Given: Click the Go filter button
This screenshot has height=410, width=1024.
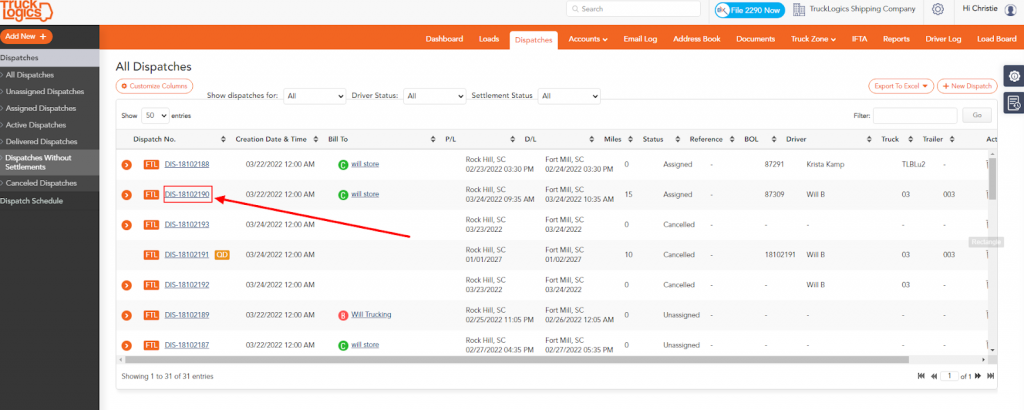Looking at the screenshot, I should (x=977, y=115).
